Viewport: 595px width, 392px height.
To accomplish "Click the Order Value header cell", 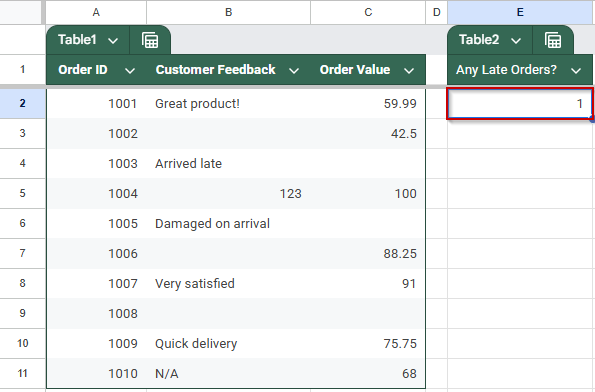I will [368, 70].
